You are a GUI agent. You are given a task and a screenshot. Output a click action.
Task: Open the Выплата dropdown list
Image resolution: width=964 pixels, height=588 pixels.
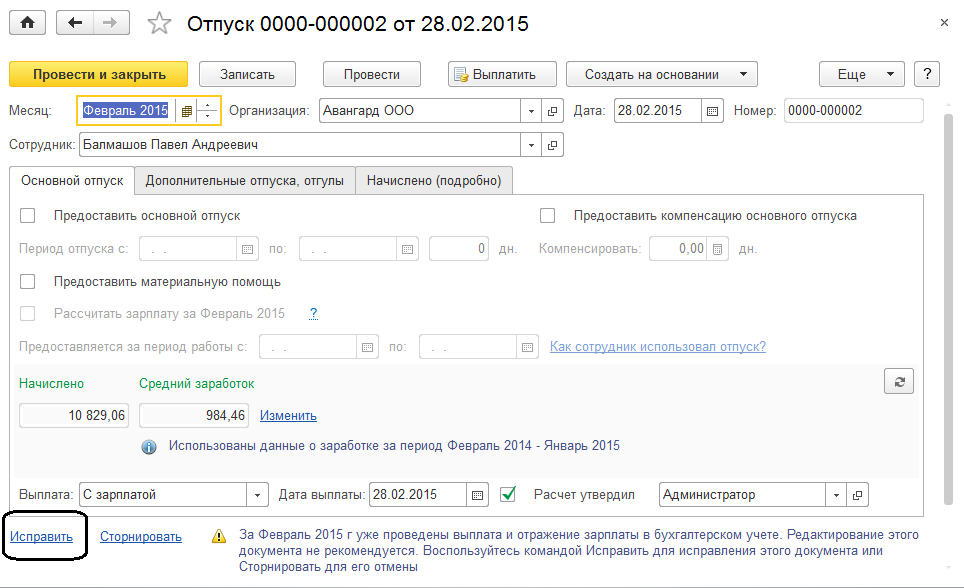258,494
